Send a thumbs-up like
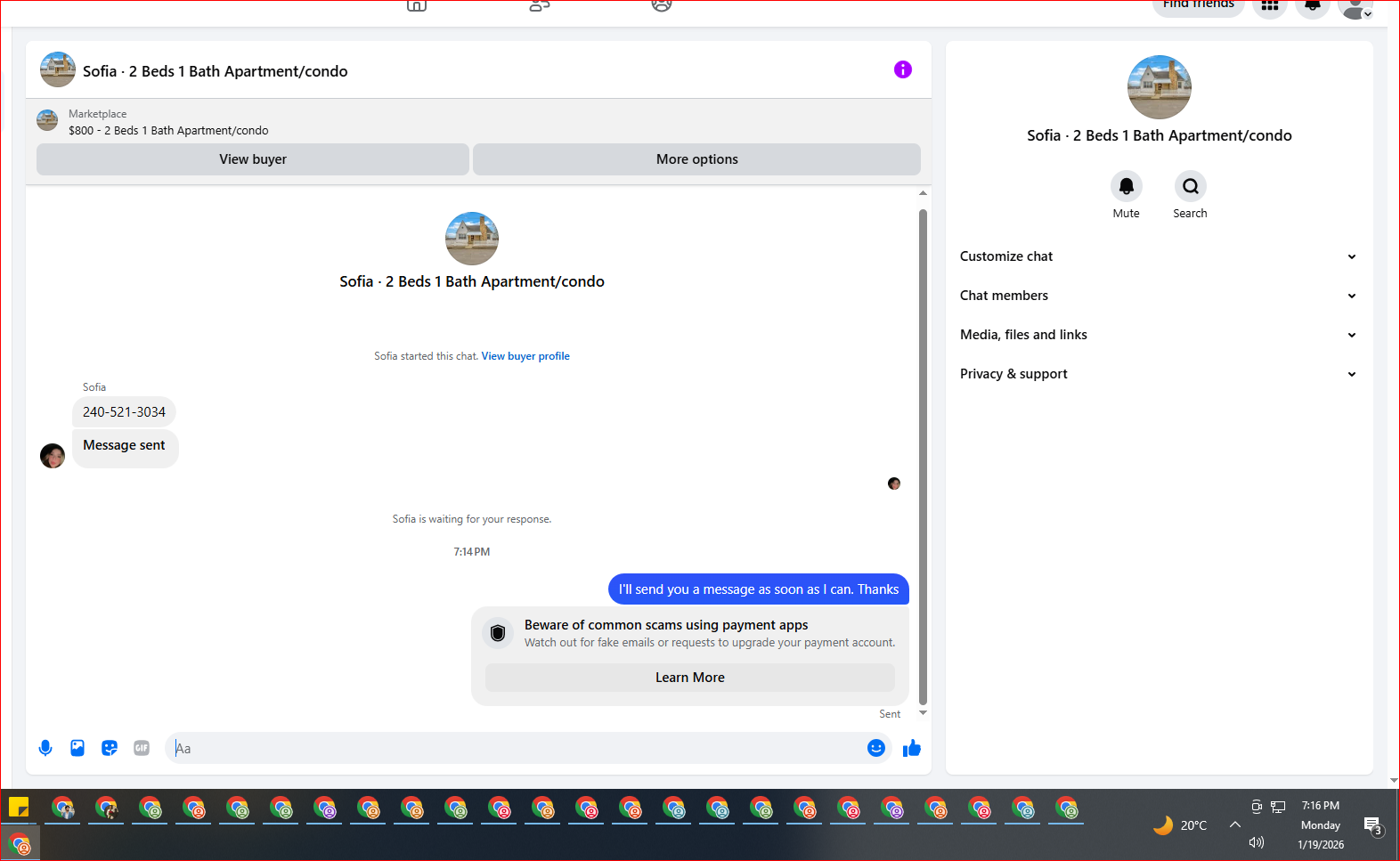1400x861 pixels. tap(911, 748)
